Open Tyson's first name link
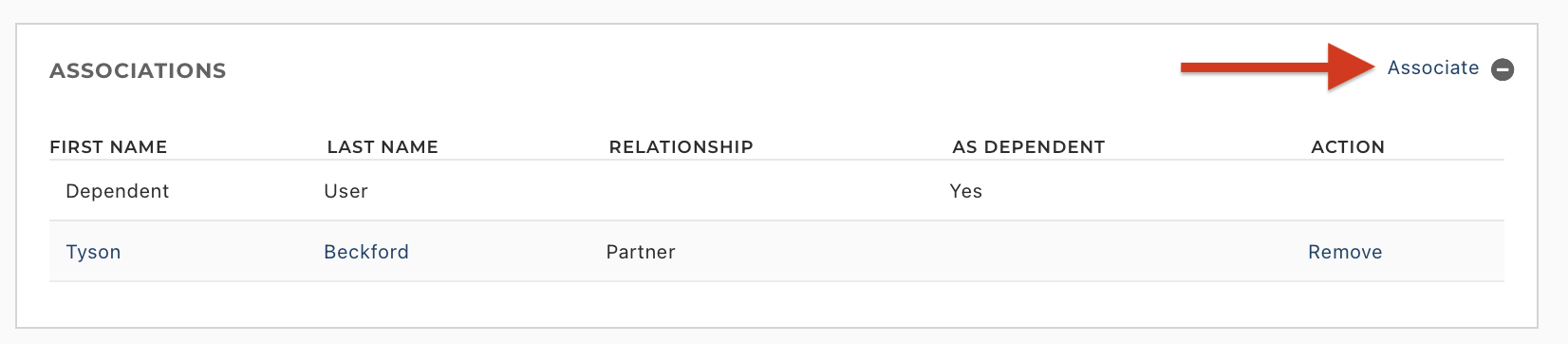Screen dimensions: 1568x344 (93, 252)
